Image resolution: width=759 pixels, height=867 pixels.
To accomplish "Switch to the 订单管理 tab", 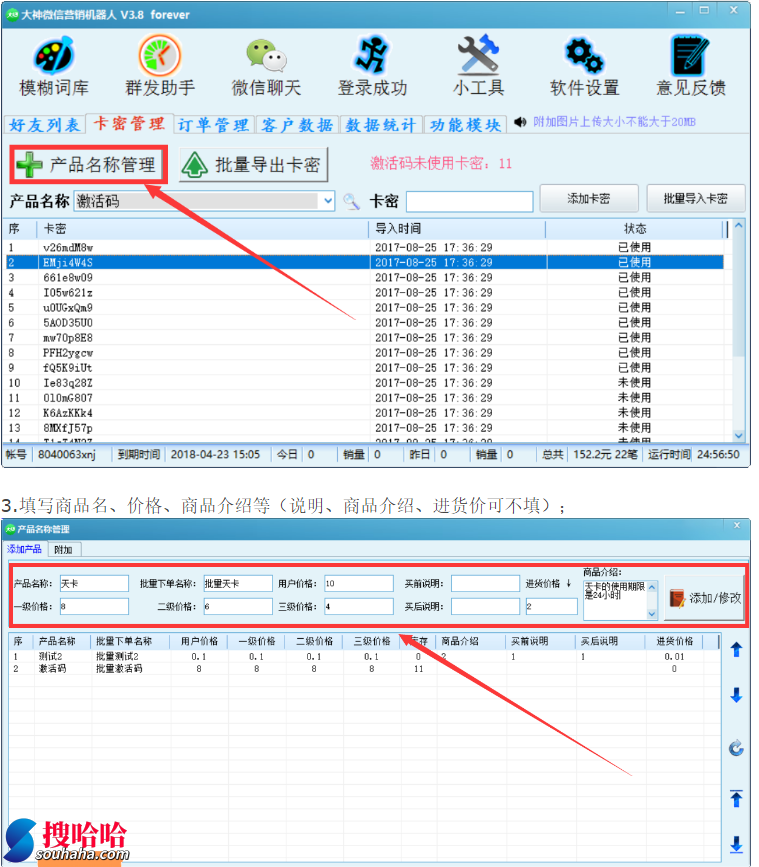I will (213, 125).
